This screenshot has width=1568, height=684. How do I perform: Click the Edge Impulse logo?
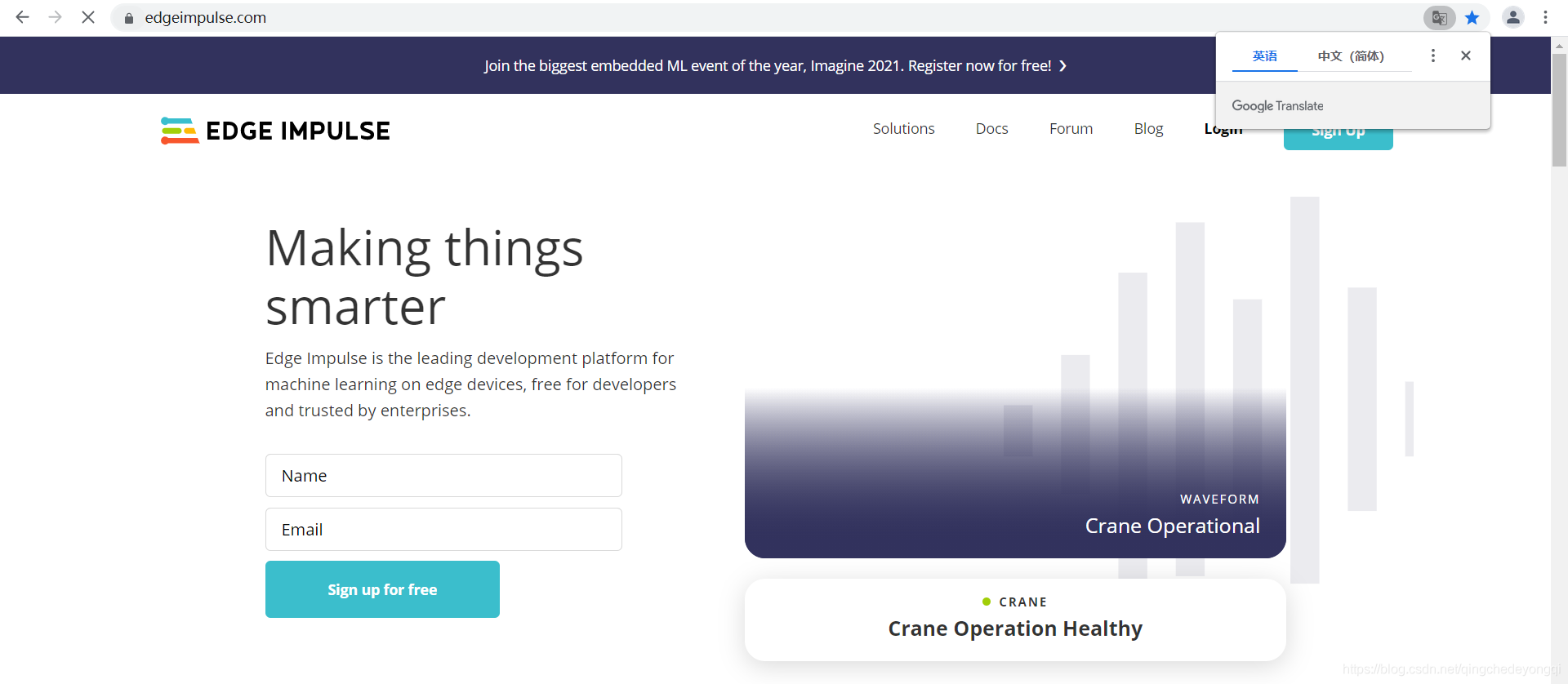coord(276,131)
